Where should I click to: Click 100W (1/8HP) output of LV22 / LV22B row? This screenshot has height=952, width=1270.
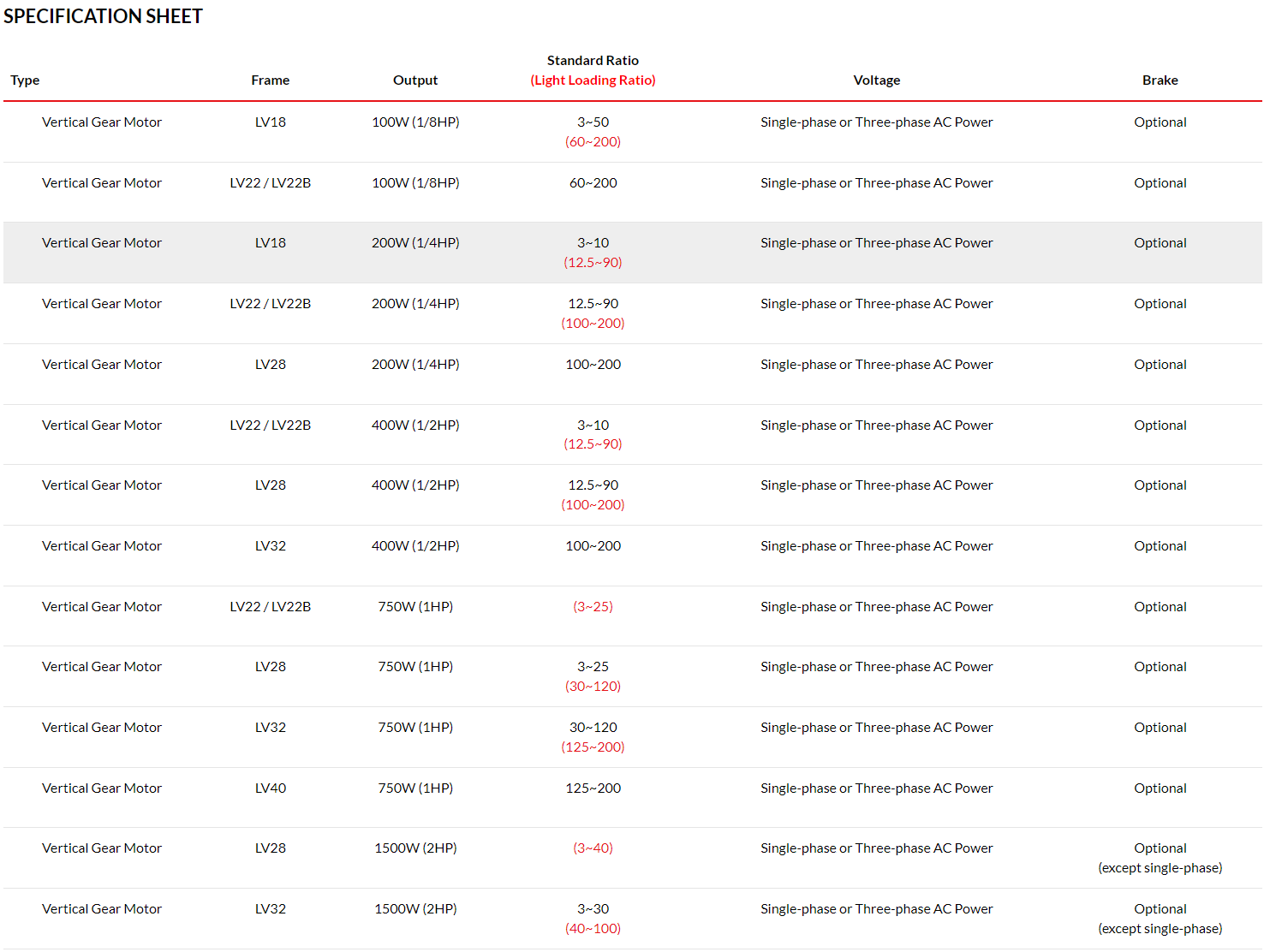[x=415, y=183]
